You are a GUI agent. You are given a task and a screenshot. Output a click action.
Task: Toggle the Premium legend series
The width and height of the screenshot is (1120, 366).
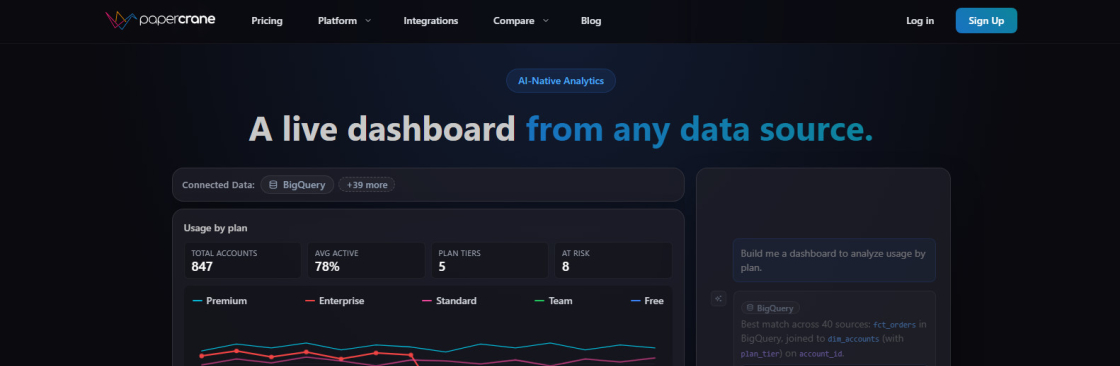pos(220,301)
